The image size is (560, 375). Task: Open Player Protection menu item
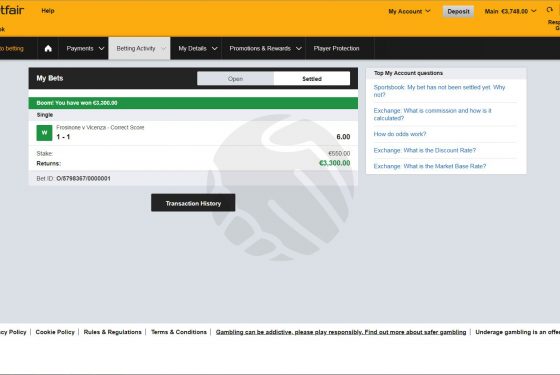(x=336, y=48)
